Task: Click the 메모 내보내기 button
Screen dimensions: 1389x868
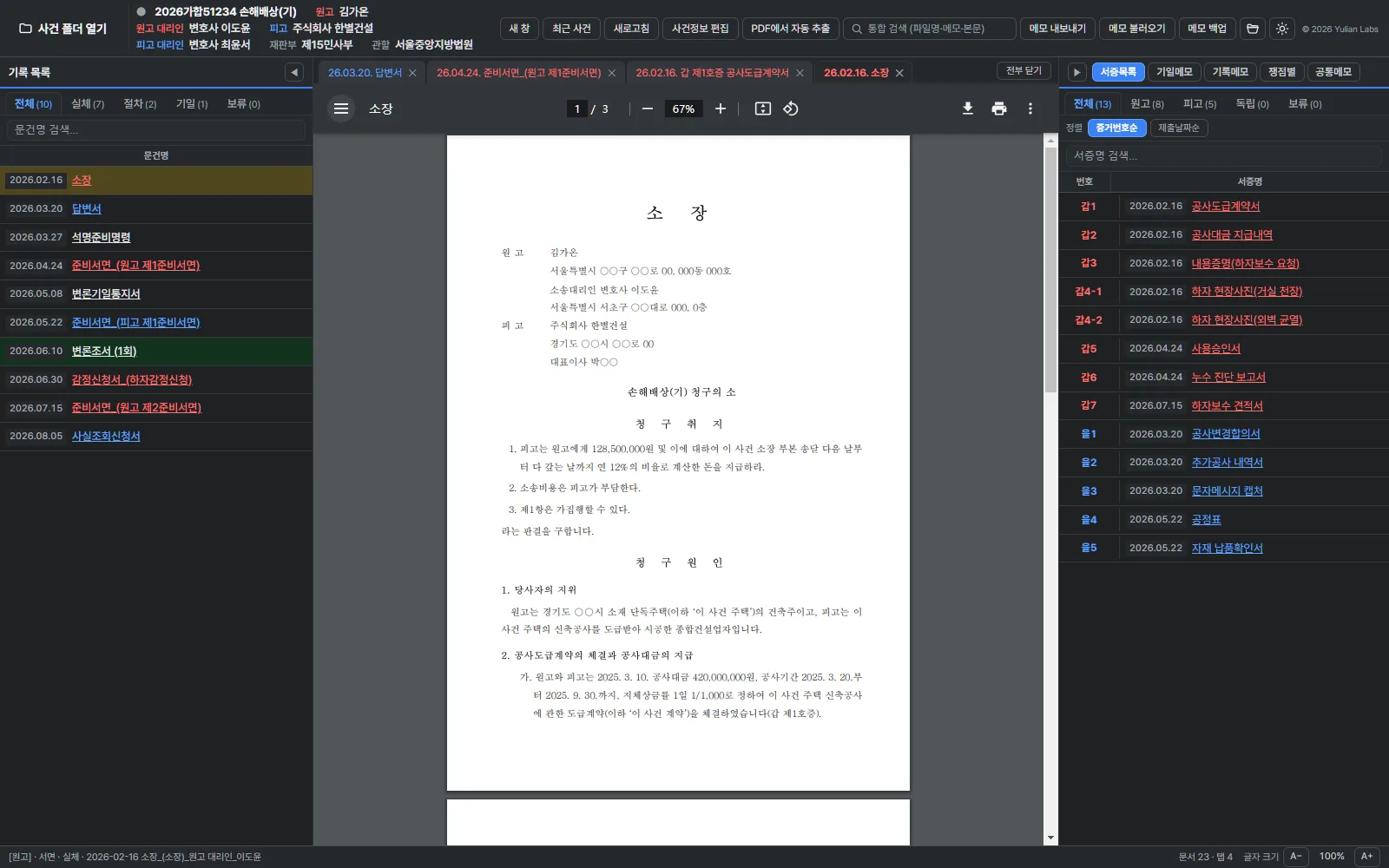Action: pyautogui.click(x=1057, y=29)
